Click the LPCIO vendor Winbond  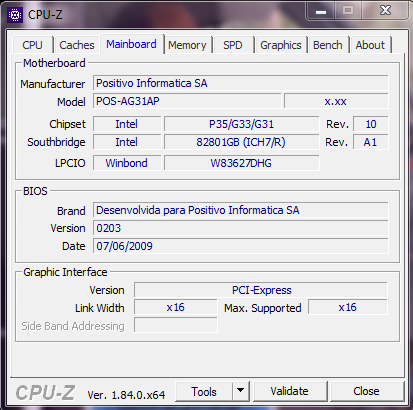coord(127,163)
